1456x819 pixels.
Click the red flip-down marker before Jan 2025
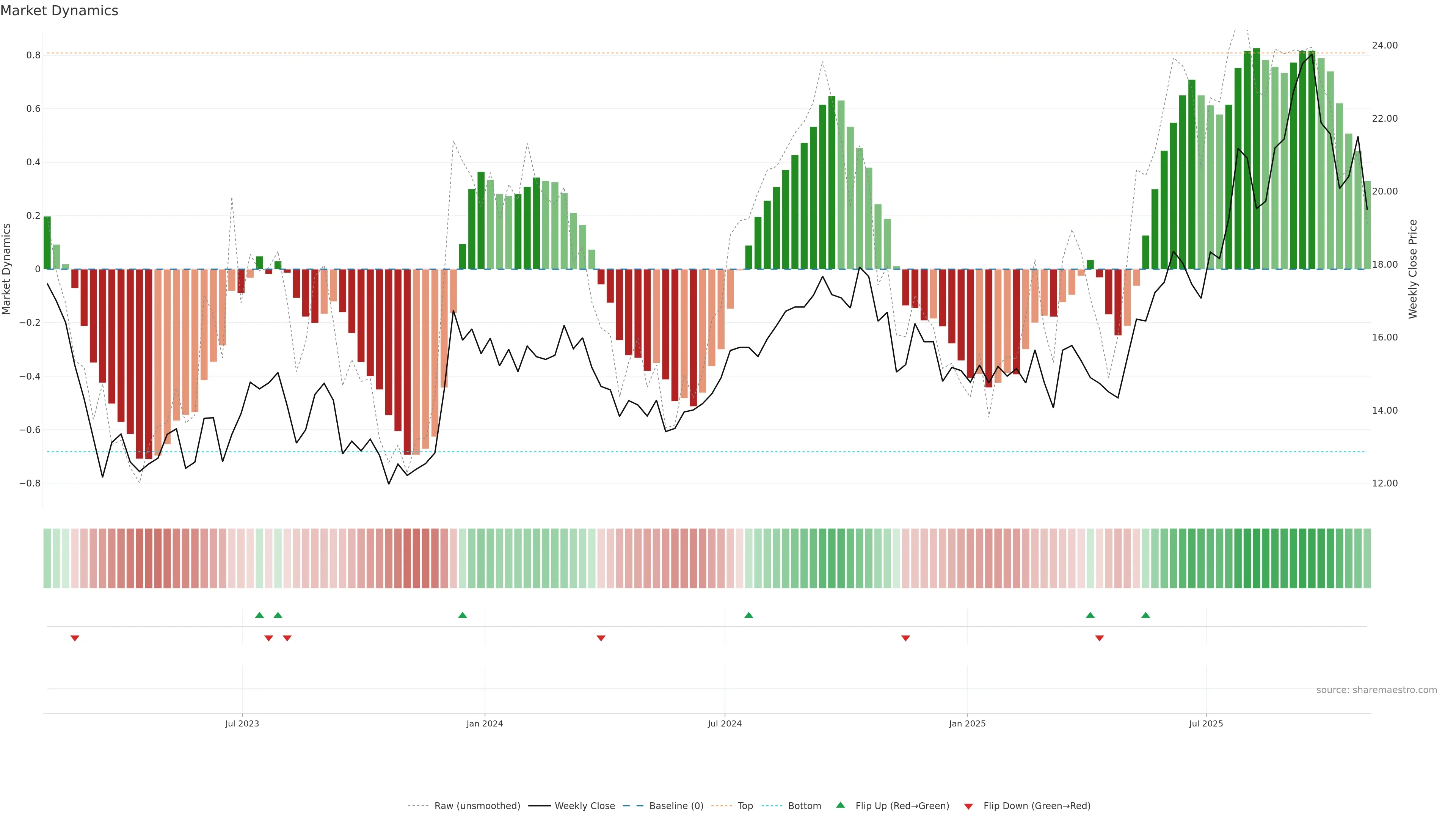pos(905,638)
